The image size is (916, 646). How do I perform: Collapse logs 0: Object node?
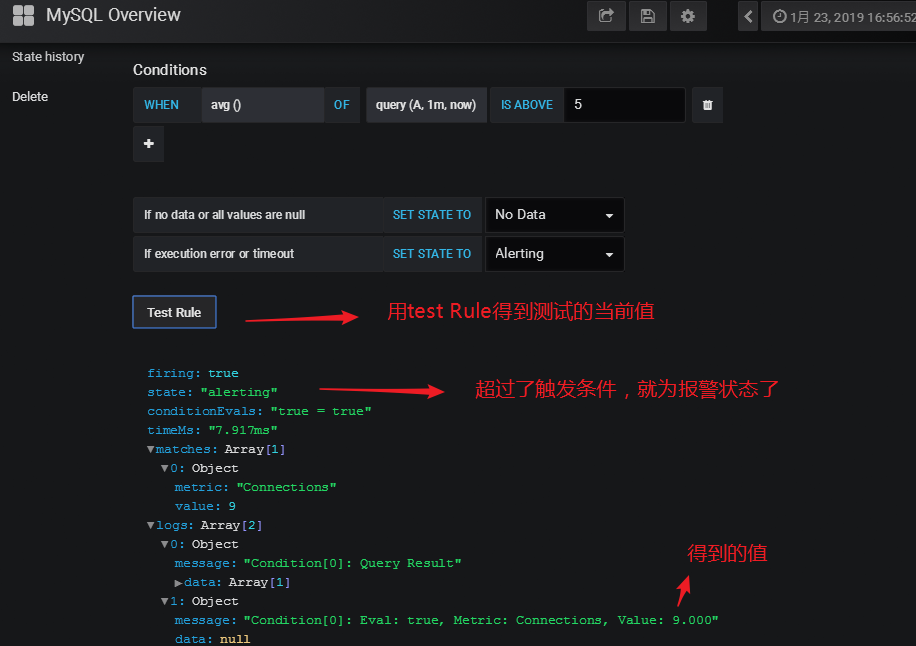(165, 544)
